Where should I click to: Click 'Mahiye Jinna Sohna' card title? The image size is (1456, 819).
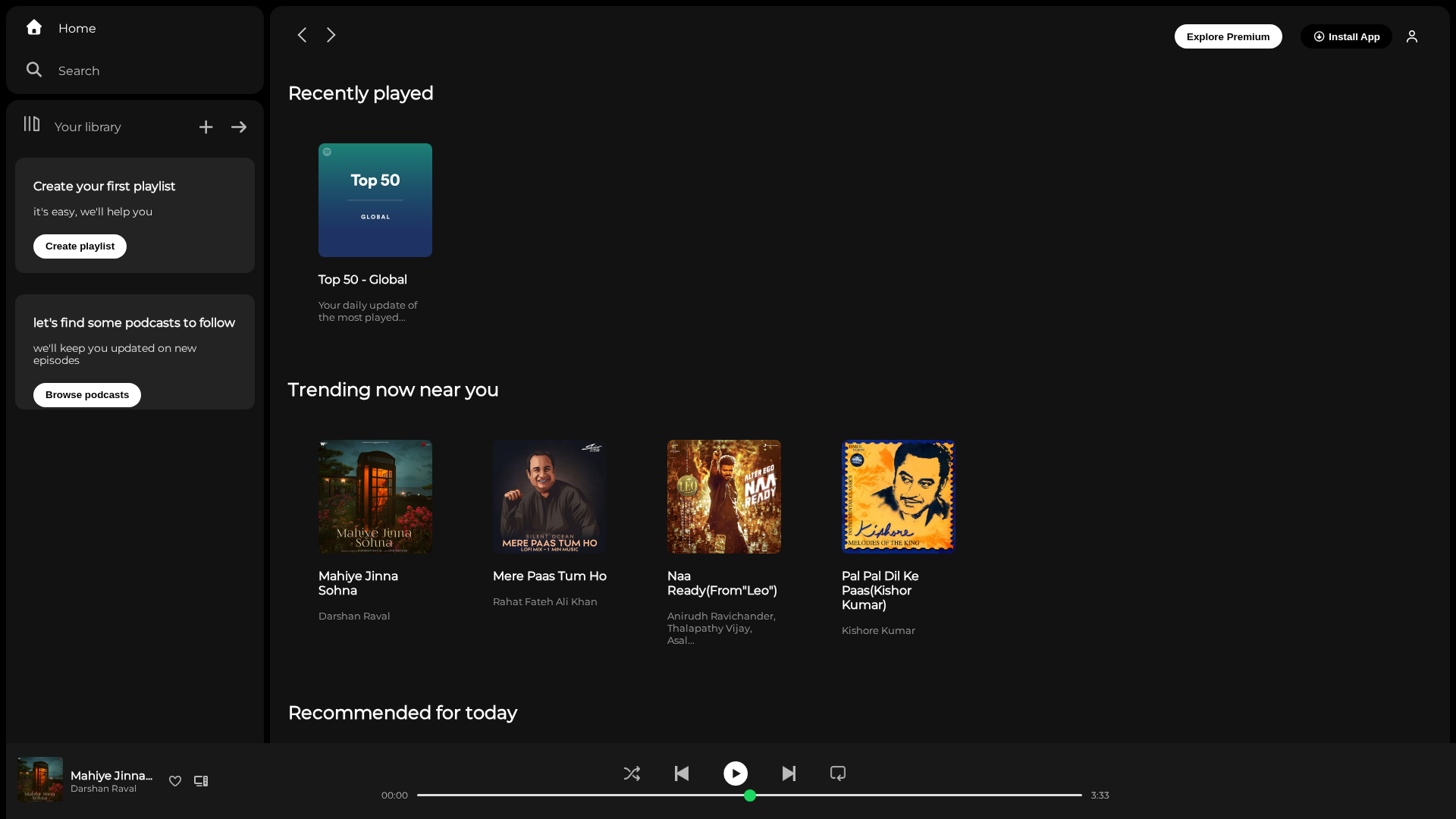[x=358, y=583]
